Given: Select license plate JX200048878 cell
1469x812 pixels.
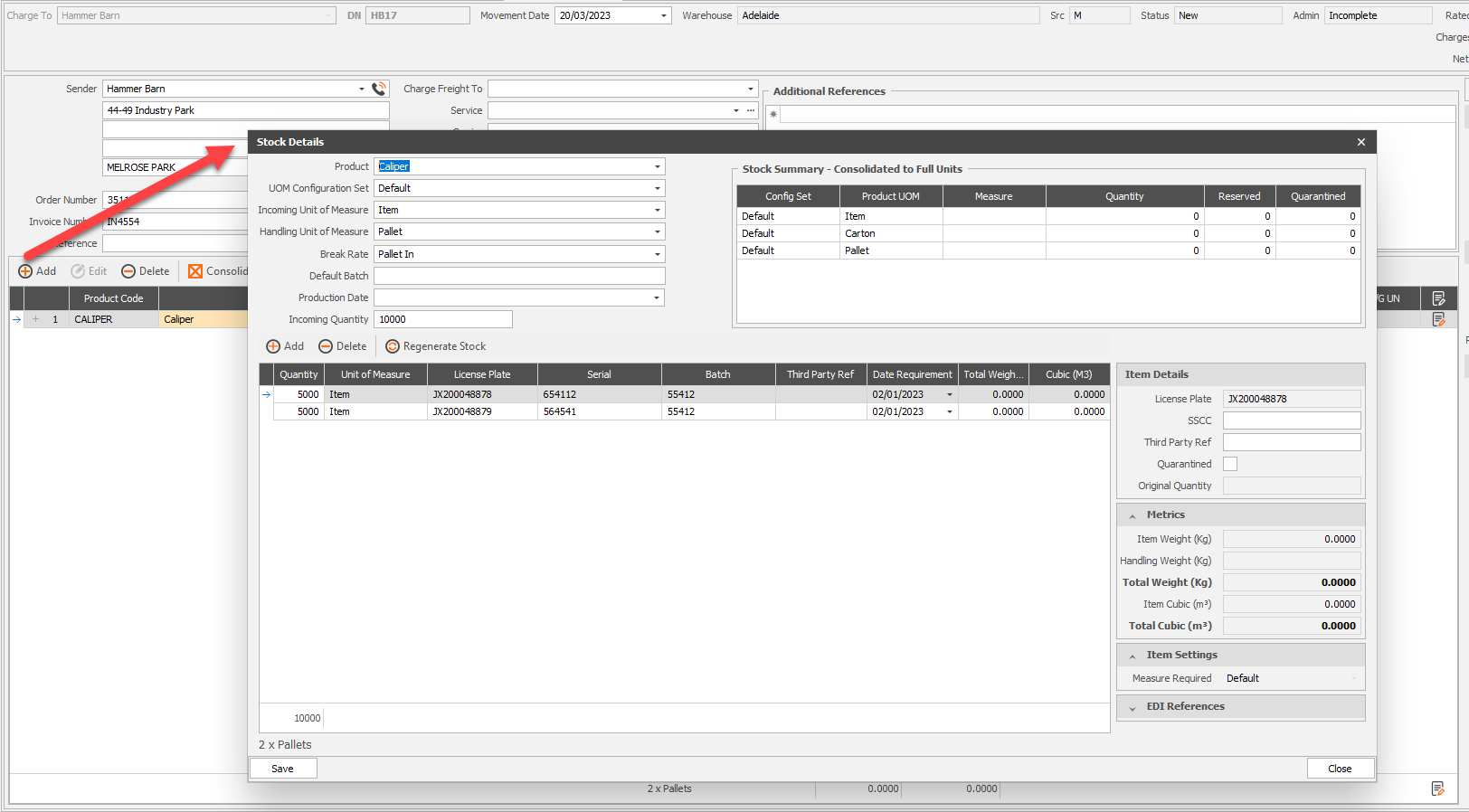Looking at the screenshot, I should (482, 394).
